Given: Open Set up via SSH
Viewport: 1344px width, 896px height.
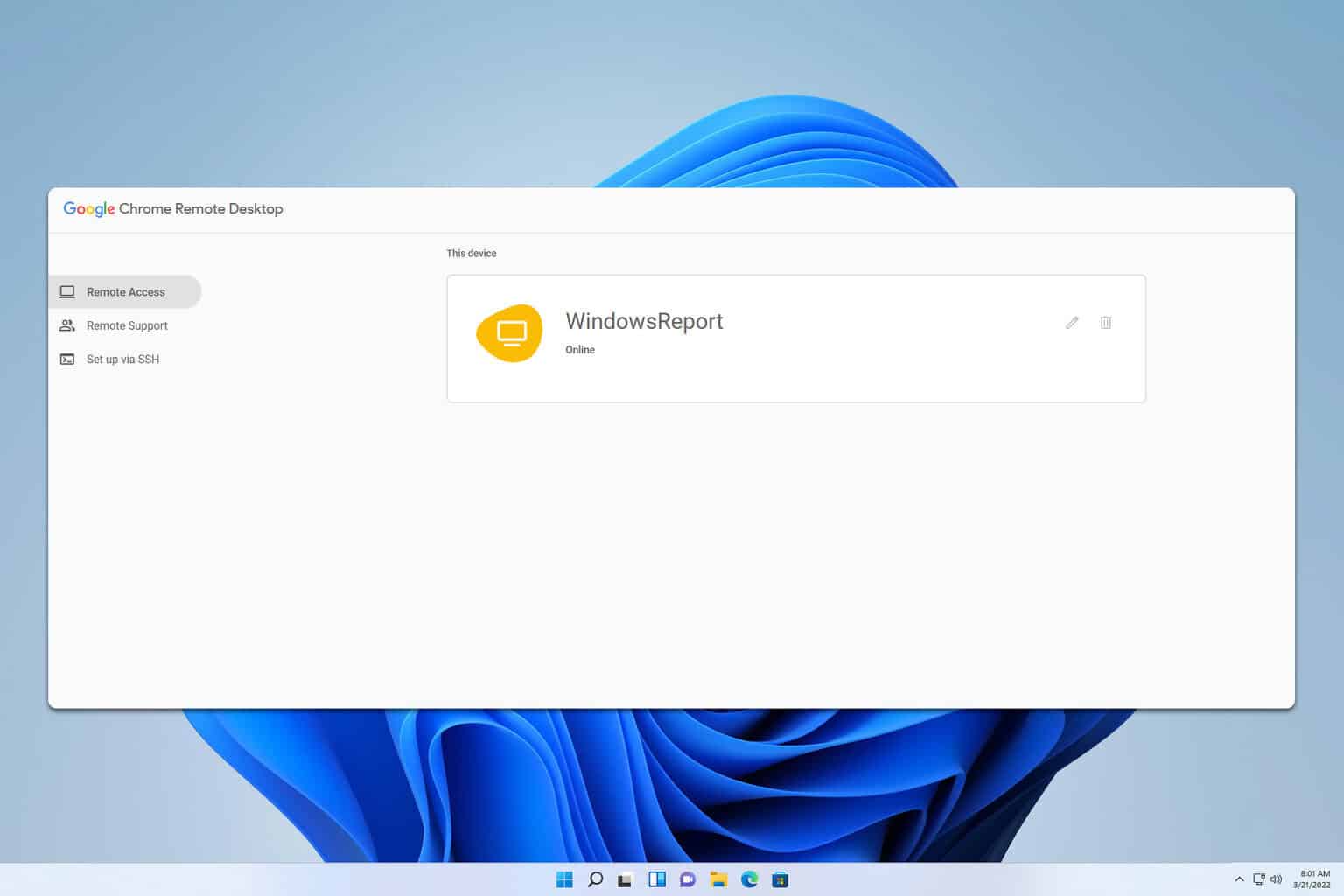Looking at the screenshot, I should [x=124, y=359].
